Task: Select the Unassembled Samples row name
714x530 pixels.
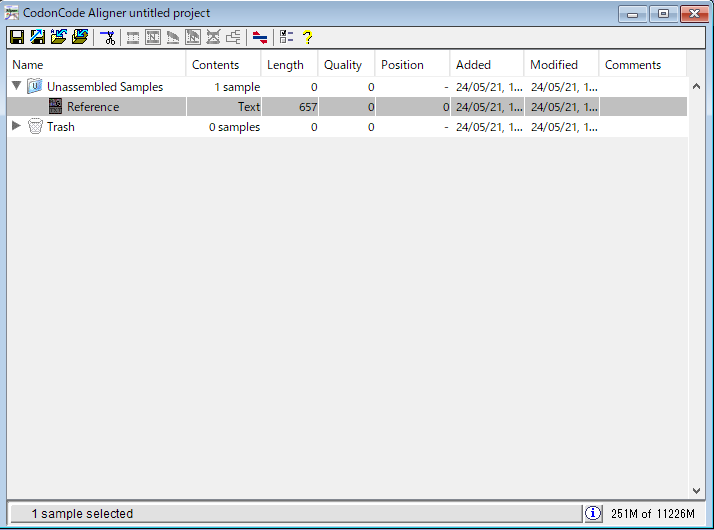Action: pyautogui.click(x=105, y=87)
